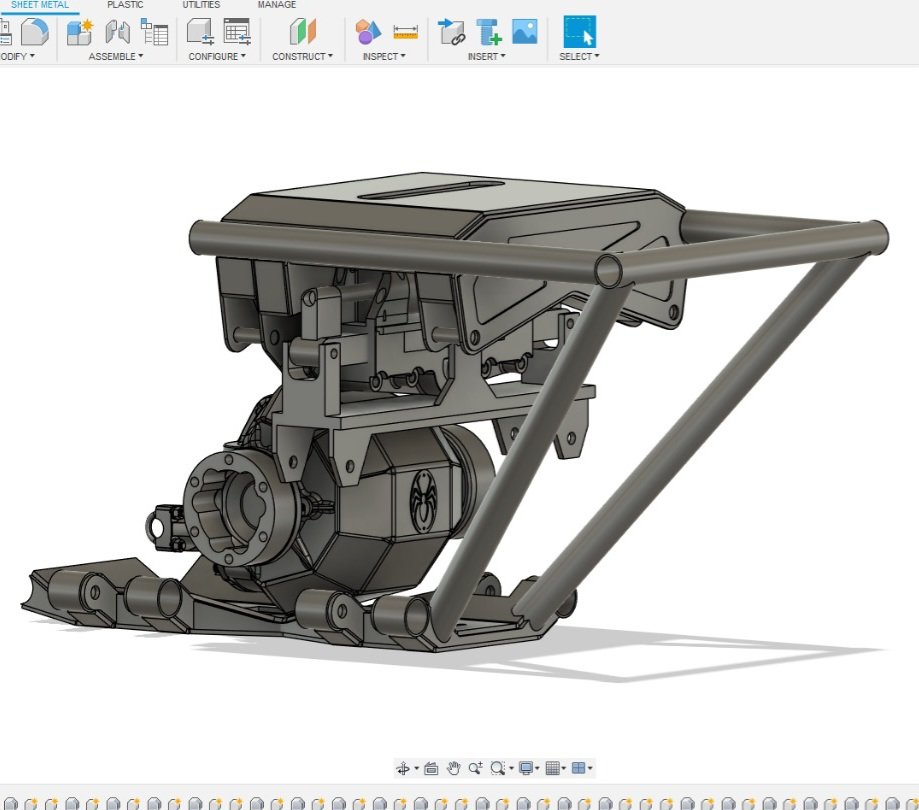This screenshot has width=919, height=810.
Task: Click the Insert Derive link icon
Action: pos(451,32)
